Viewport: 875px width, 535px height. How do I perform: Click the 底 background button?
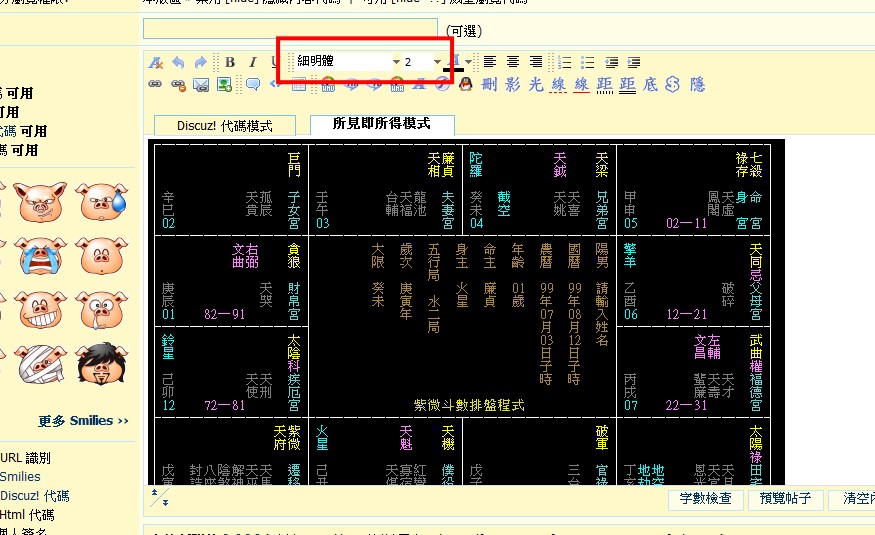point(650,84)
